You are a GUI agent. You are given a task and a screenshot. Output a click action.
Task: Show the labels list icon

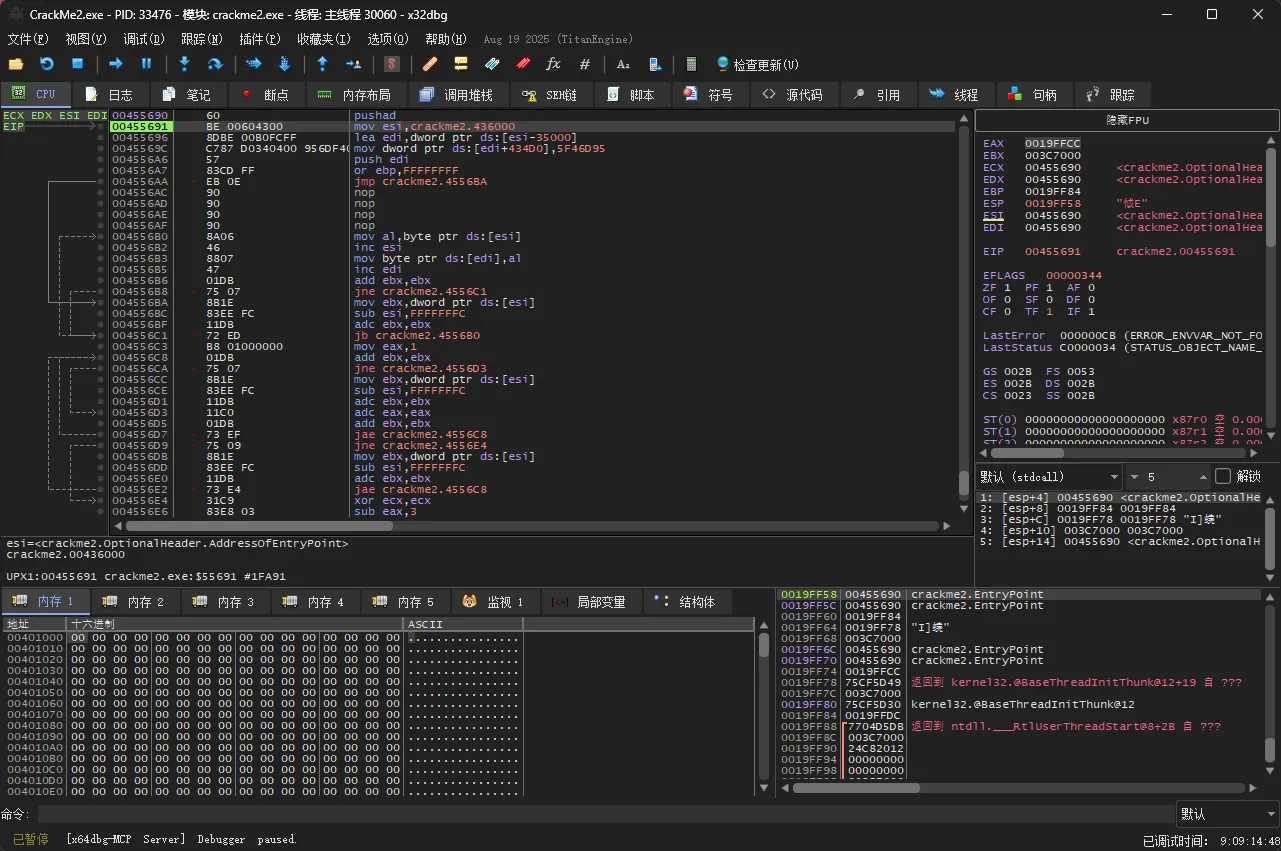(492, 64)
